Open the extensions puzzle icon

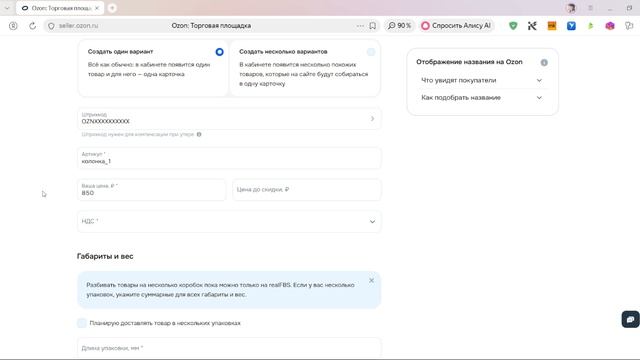point(629,26)
